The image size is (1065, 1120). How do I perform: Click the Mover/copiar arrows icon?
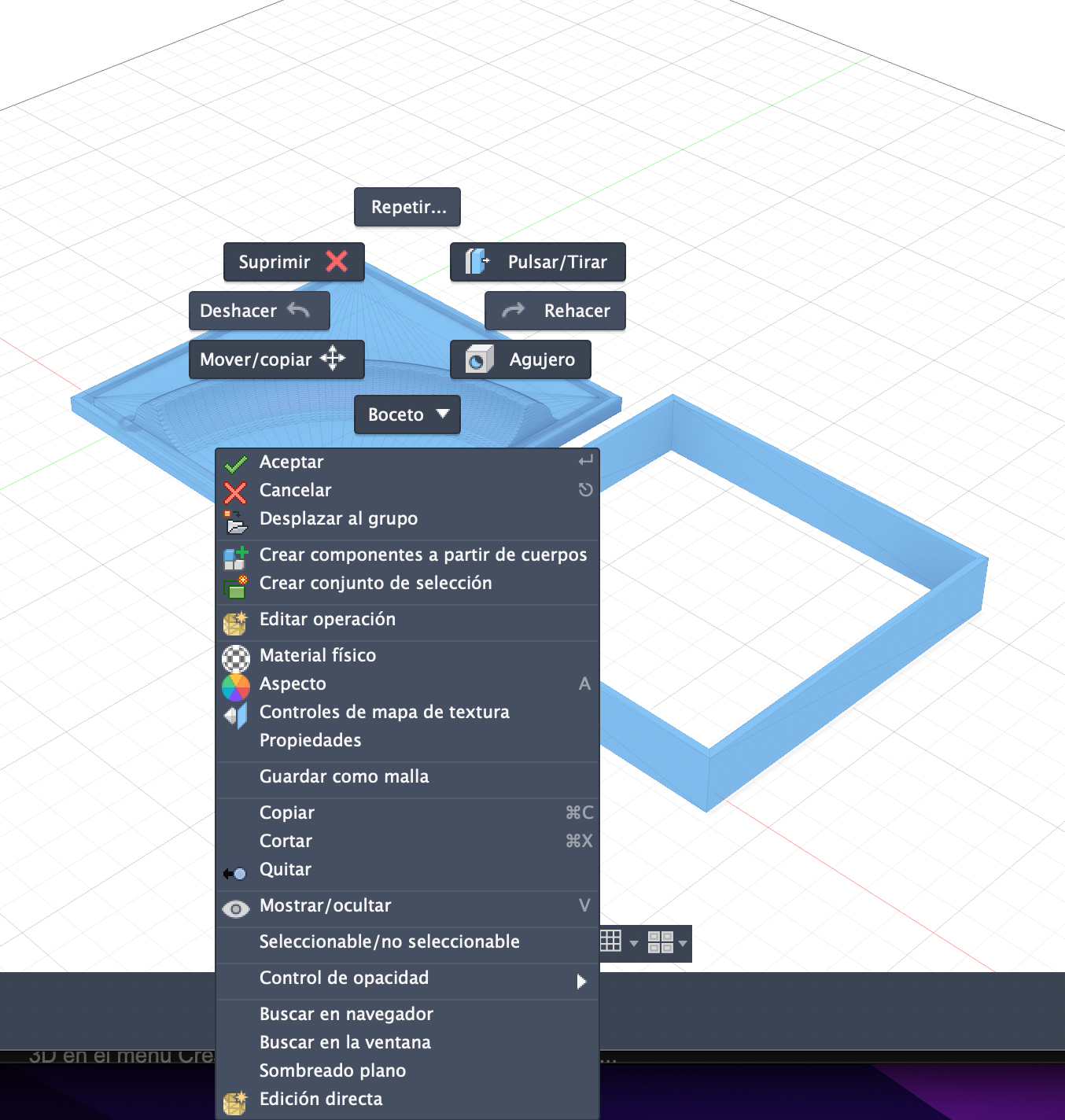coord(333,359)
